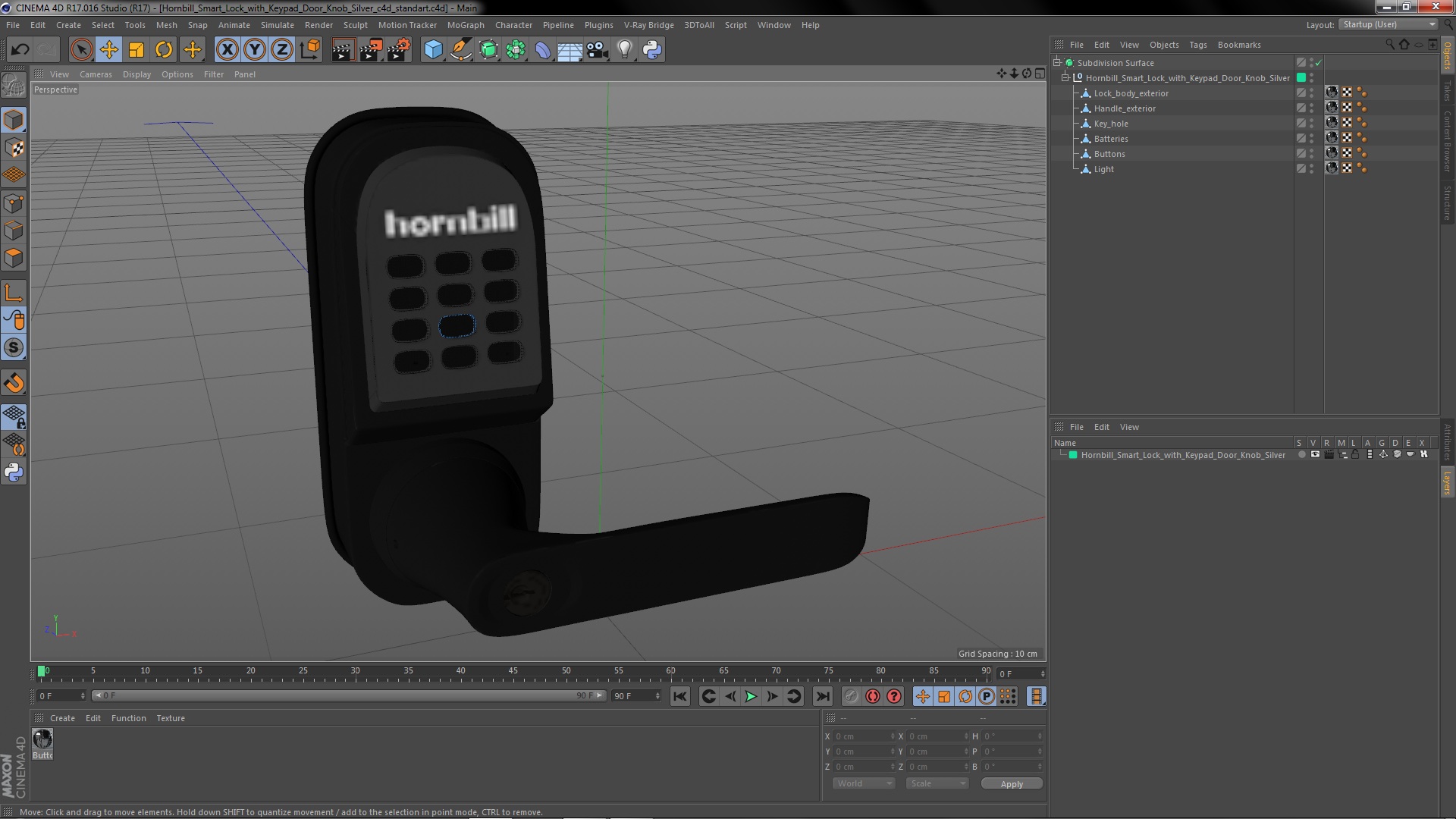Open Material Manager Texture menu
1456x819 pixels.
tap(171, 718)
